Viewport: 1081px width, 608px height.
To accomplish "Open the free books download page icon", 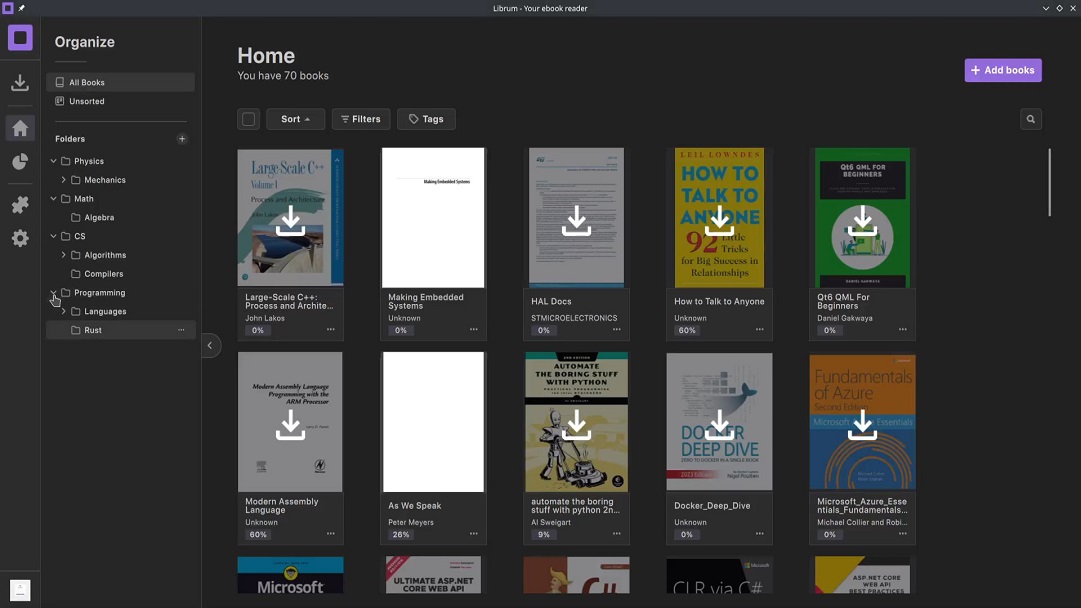I will [x=20, y=83].
